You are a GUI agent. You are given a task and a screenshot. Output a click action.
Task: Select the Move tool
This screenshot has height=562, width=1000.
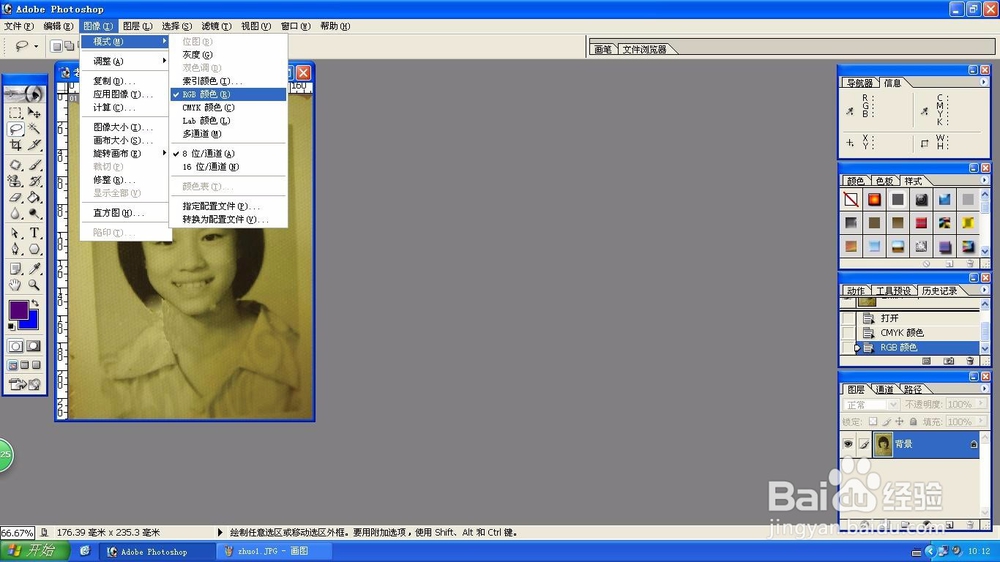point(34,113)
